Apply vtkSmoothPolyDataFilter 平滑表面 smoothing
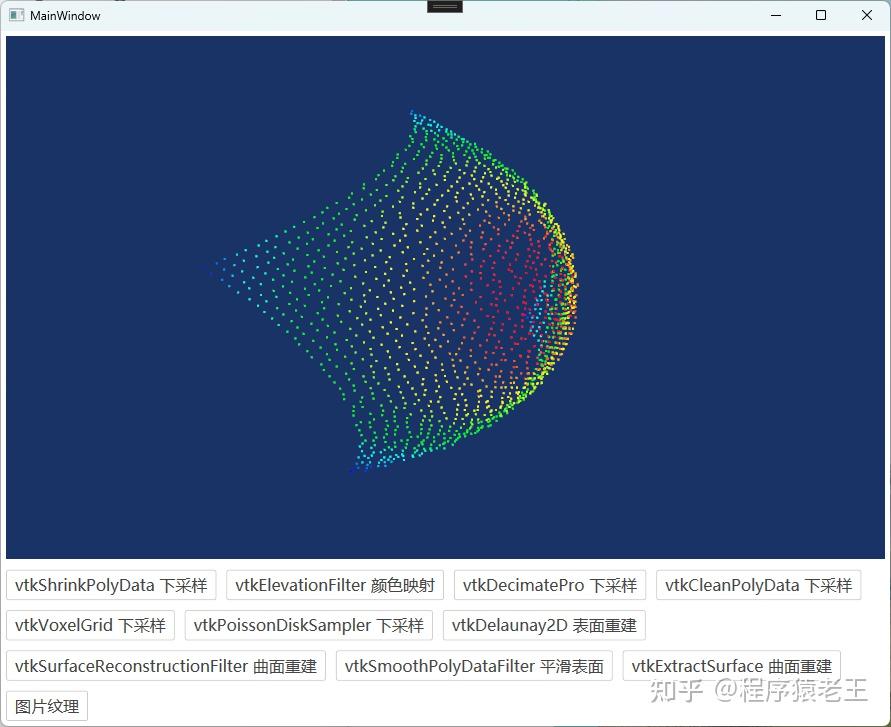This screenshot has height=727, width=891. 473,666
